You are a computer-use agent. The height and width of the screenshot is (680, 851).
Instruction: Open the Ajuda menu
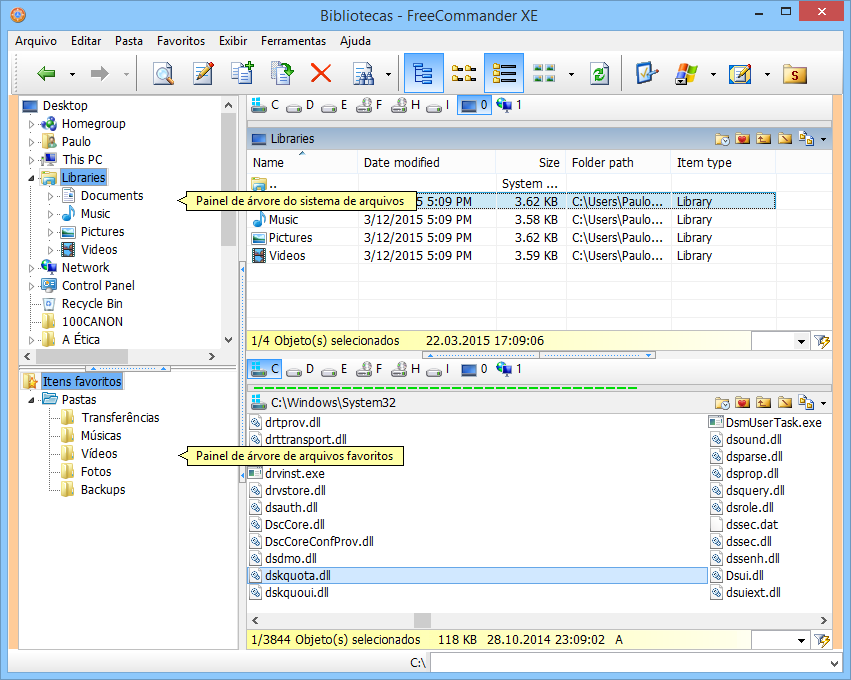tap(355, 41)
